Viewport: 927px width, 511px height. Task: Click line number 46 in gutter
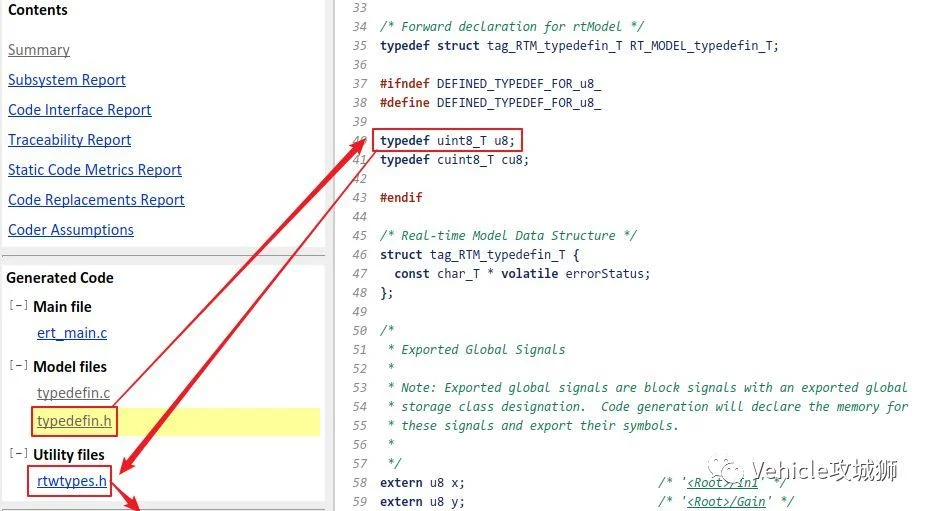359,255
